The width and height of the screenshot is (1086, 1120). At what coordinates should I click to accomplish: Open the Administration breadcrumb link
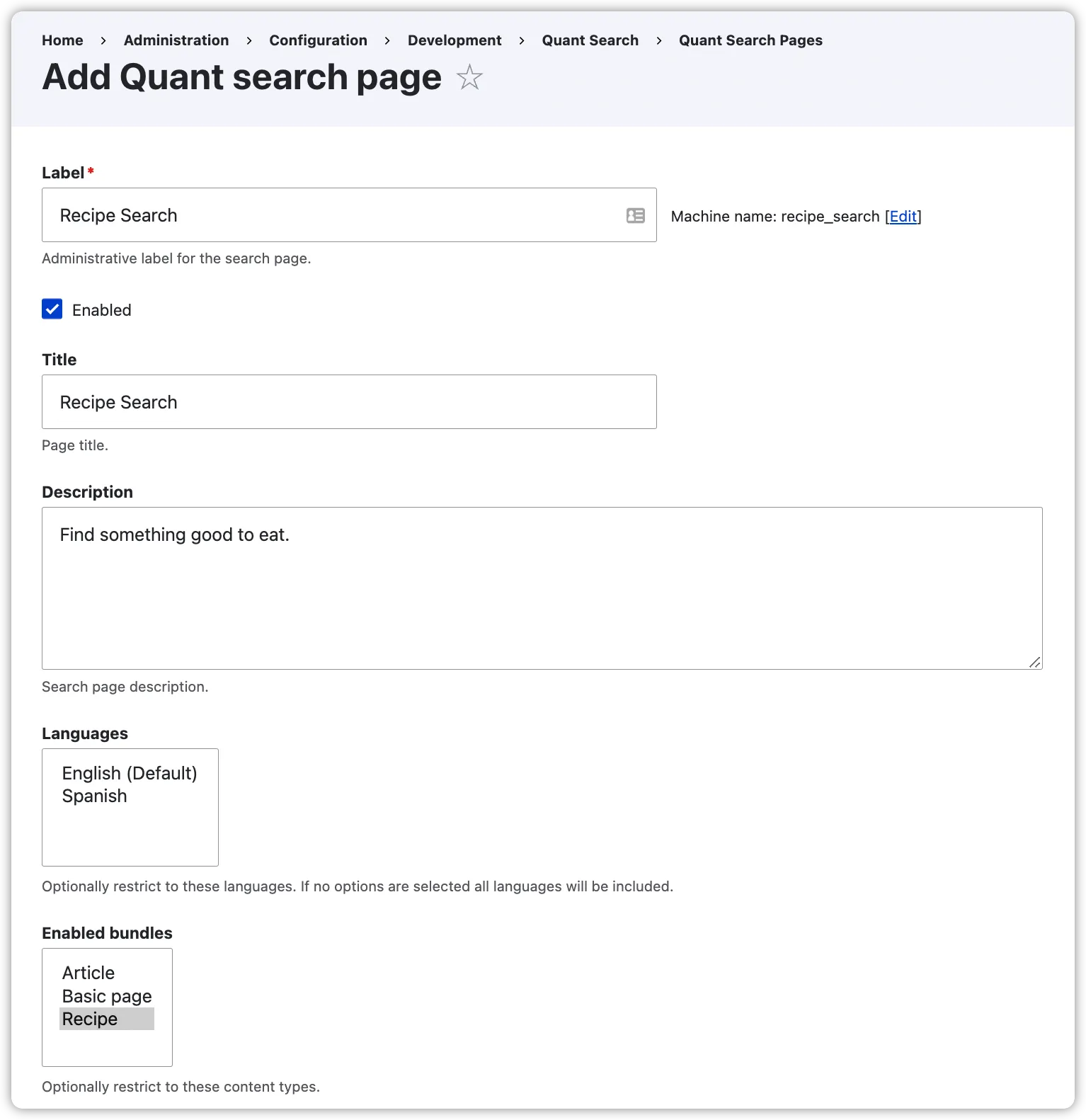(x=176, y=40)
